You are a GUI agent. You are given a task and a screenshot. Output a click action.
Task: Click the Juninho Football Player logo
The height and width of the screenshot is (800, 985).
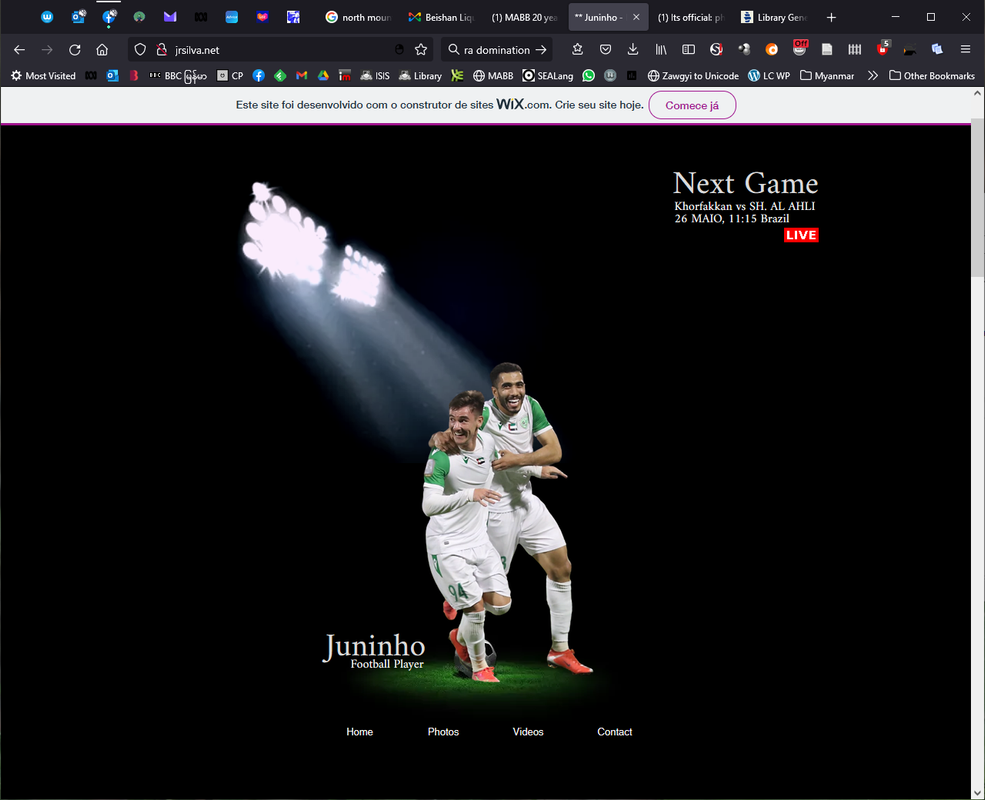(374, 651)
